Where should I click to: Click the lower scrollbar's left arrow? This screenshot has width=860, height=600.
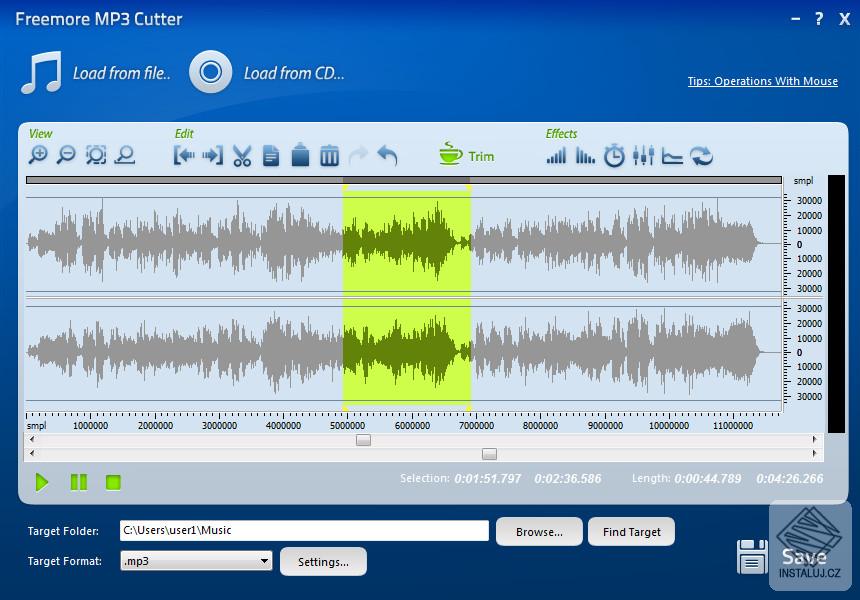(x=32, y=453)
